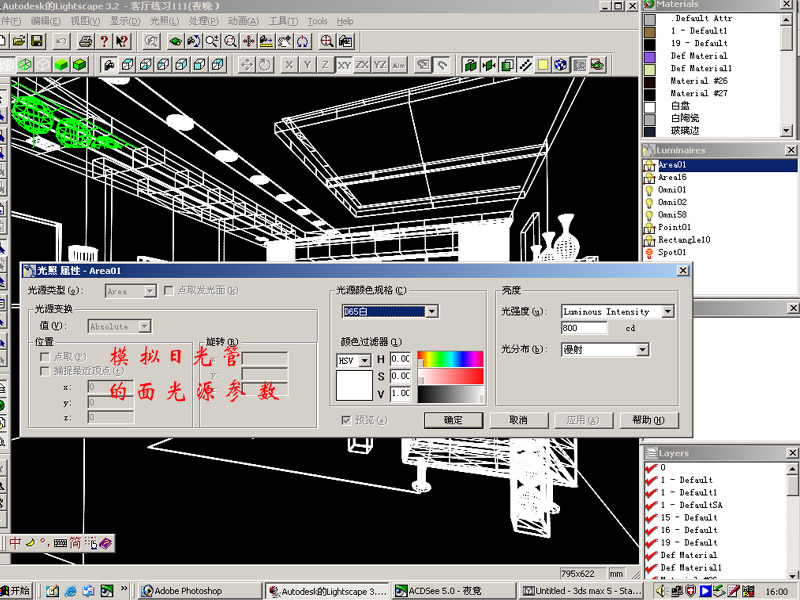800x600 pixels.
Task: Switch to outlined green cube shading mode
Action: (80, 65)
